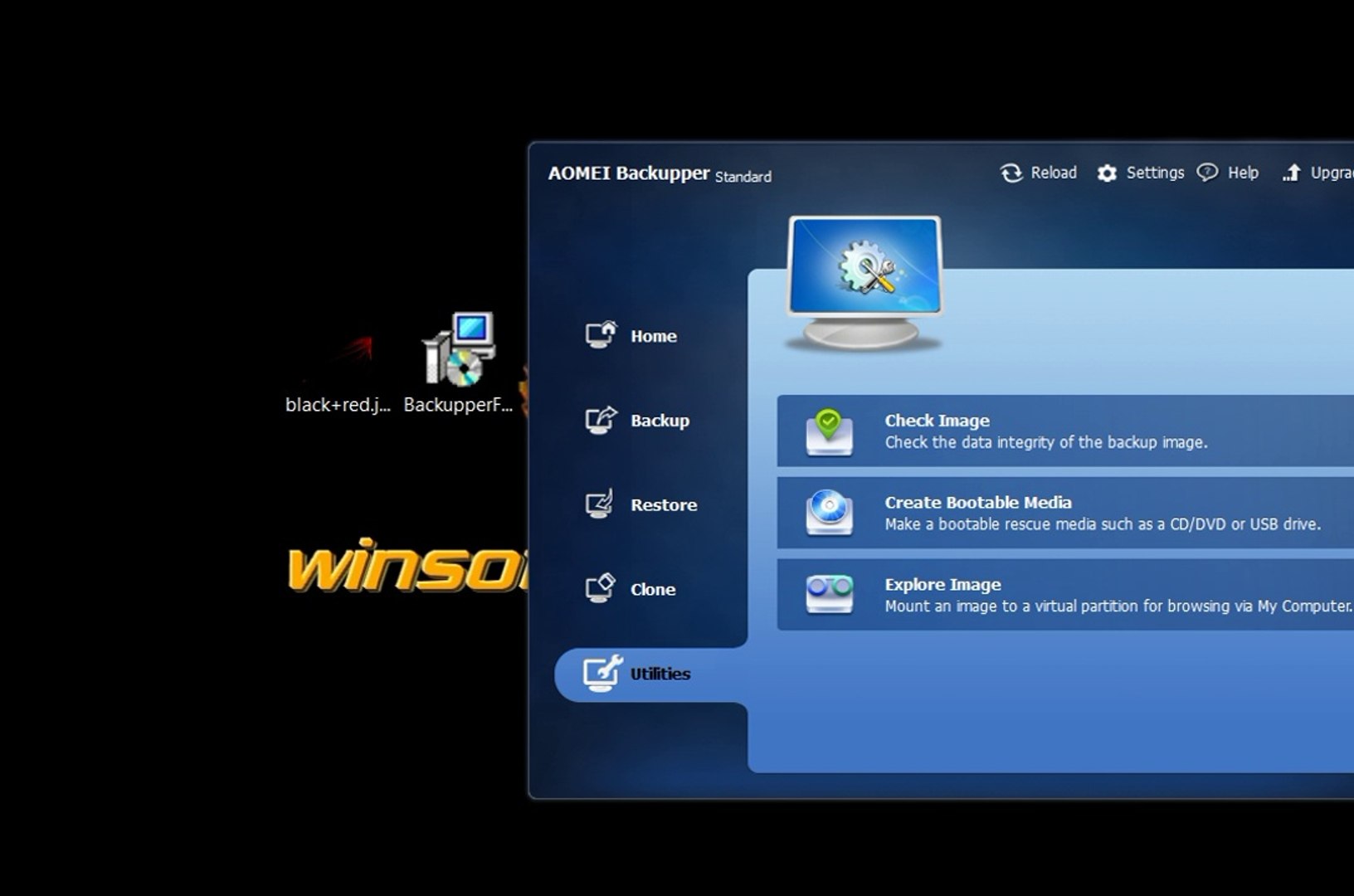
Task: Click the 'BackupperF...' file name label
Action: pyautogui.click(x=458, y=405)
